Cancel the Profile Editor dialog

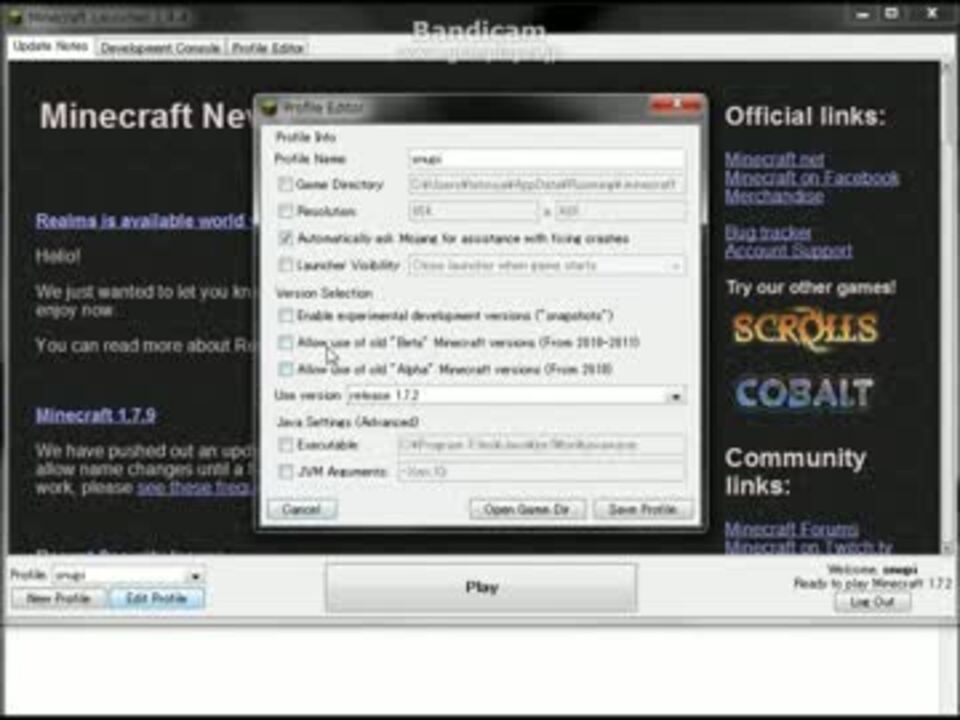click(301, 509)
